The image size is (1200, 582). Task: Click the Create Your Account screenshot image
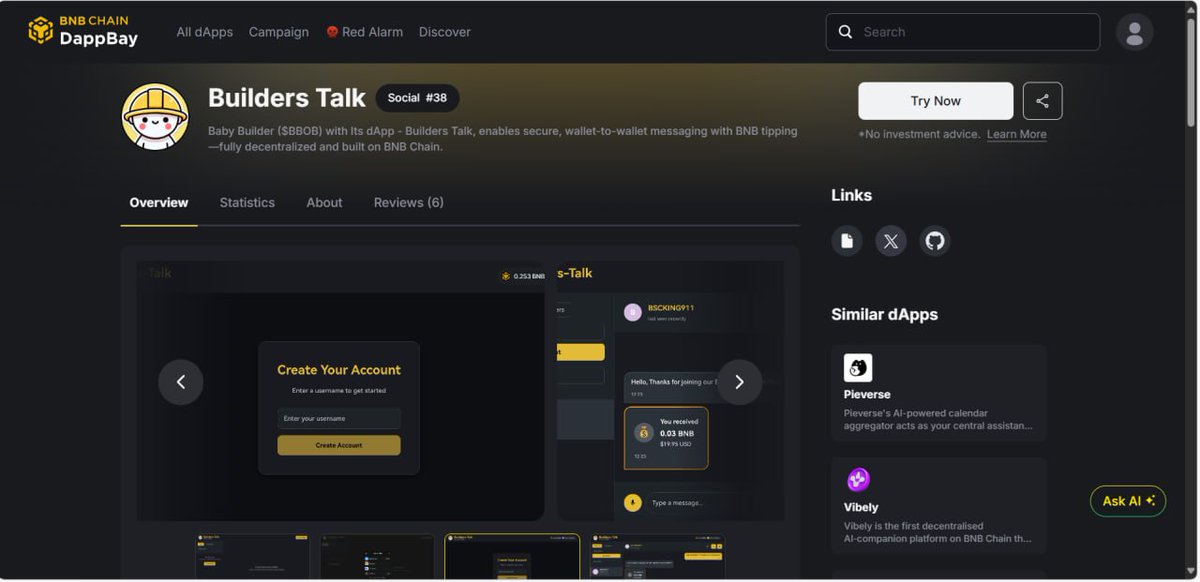click(340, 391)
